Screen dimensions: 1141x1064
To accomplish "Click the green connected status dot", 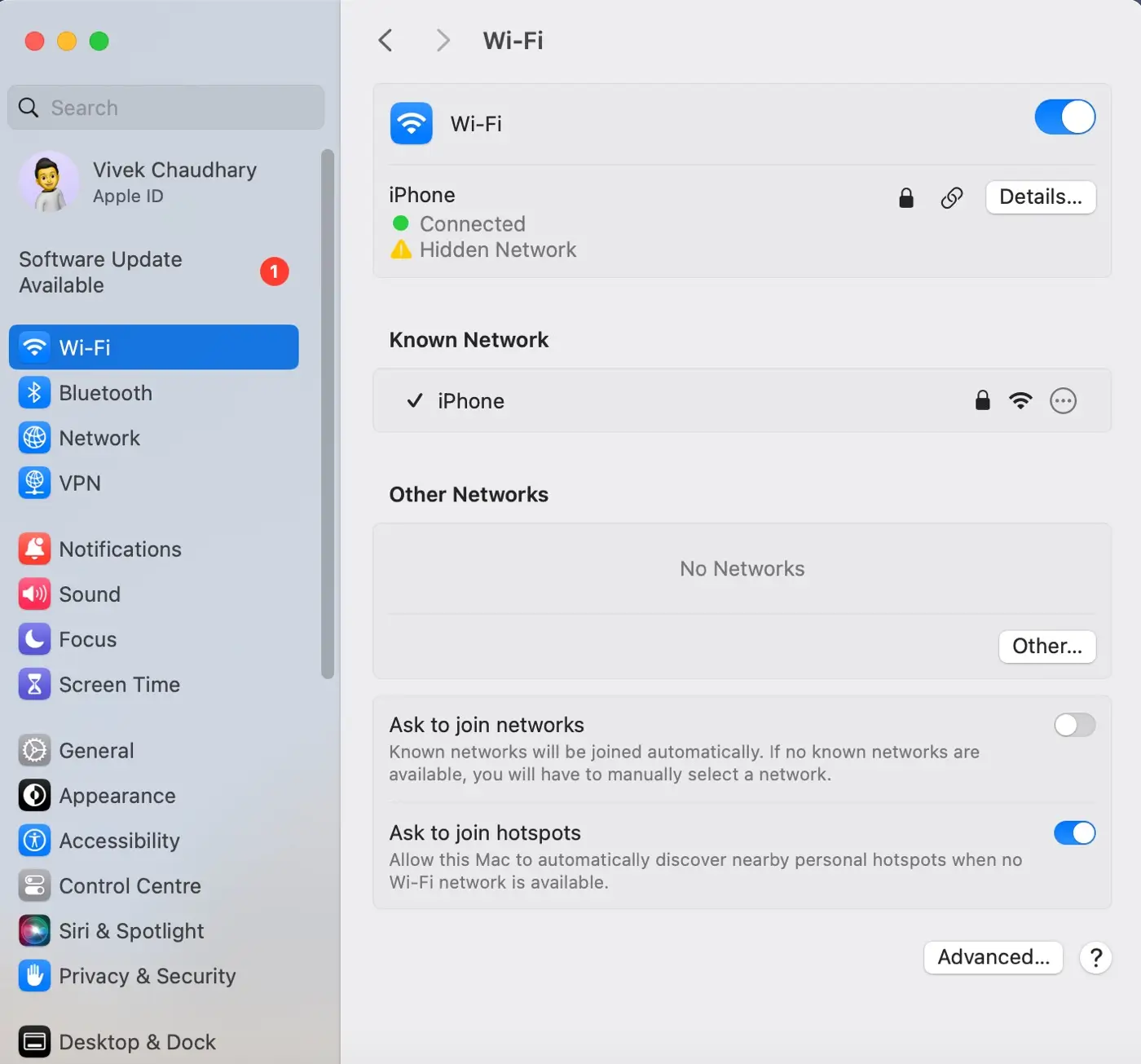I will coord(400,223).
